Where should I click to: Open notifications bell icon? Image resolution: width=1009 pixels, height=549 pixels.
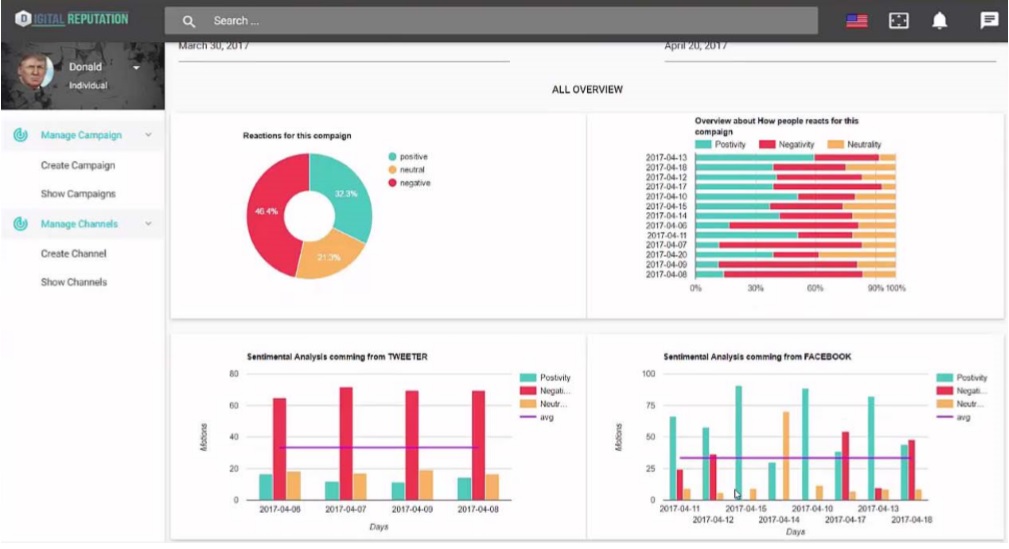[x=940, y=21]
